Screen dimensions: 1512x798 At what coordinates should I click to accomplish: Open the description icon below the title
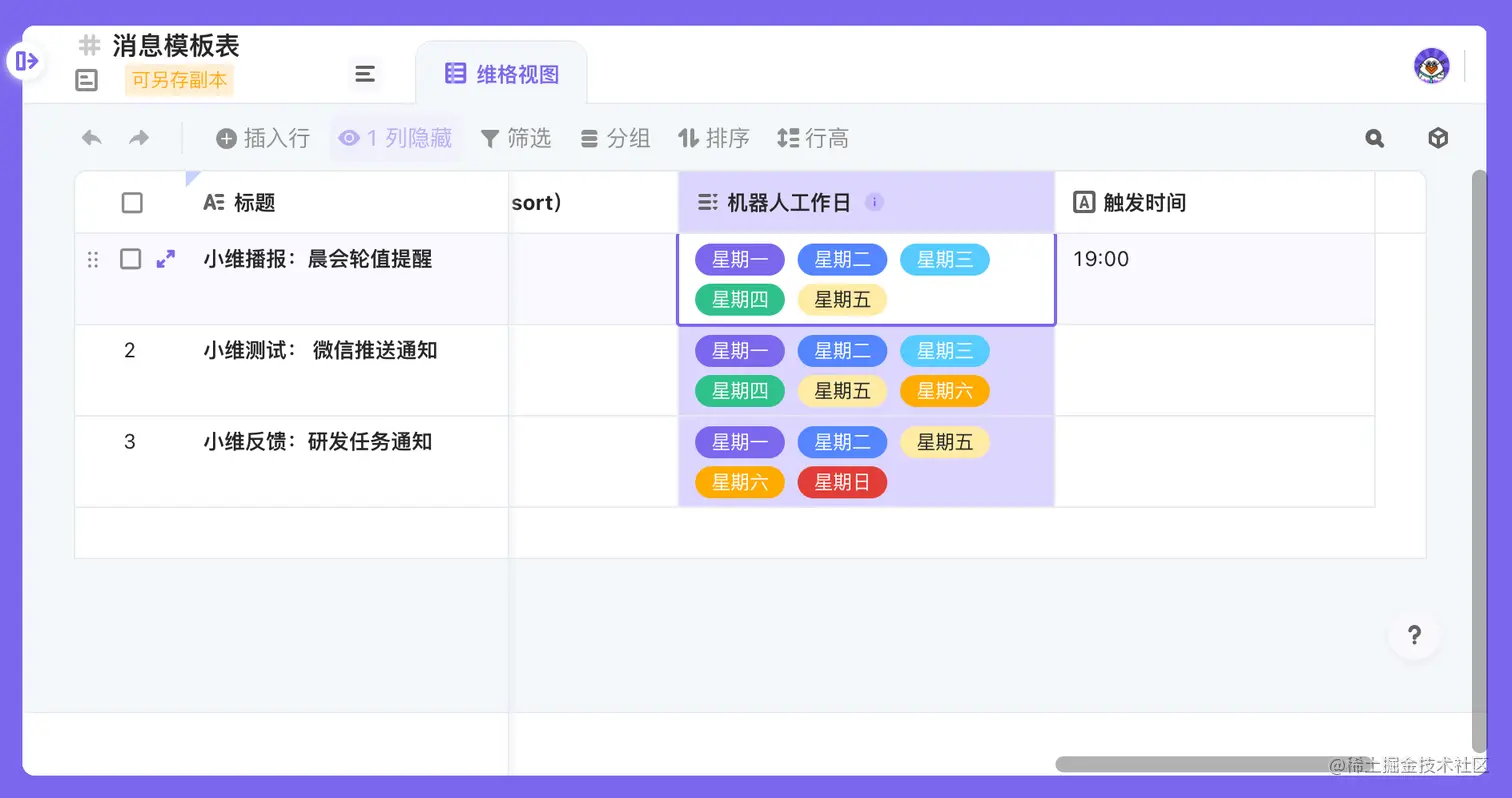point(87,80)
